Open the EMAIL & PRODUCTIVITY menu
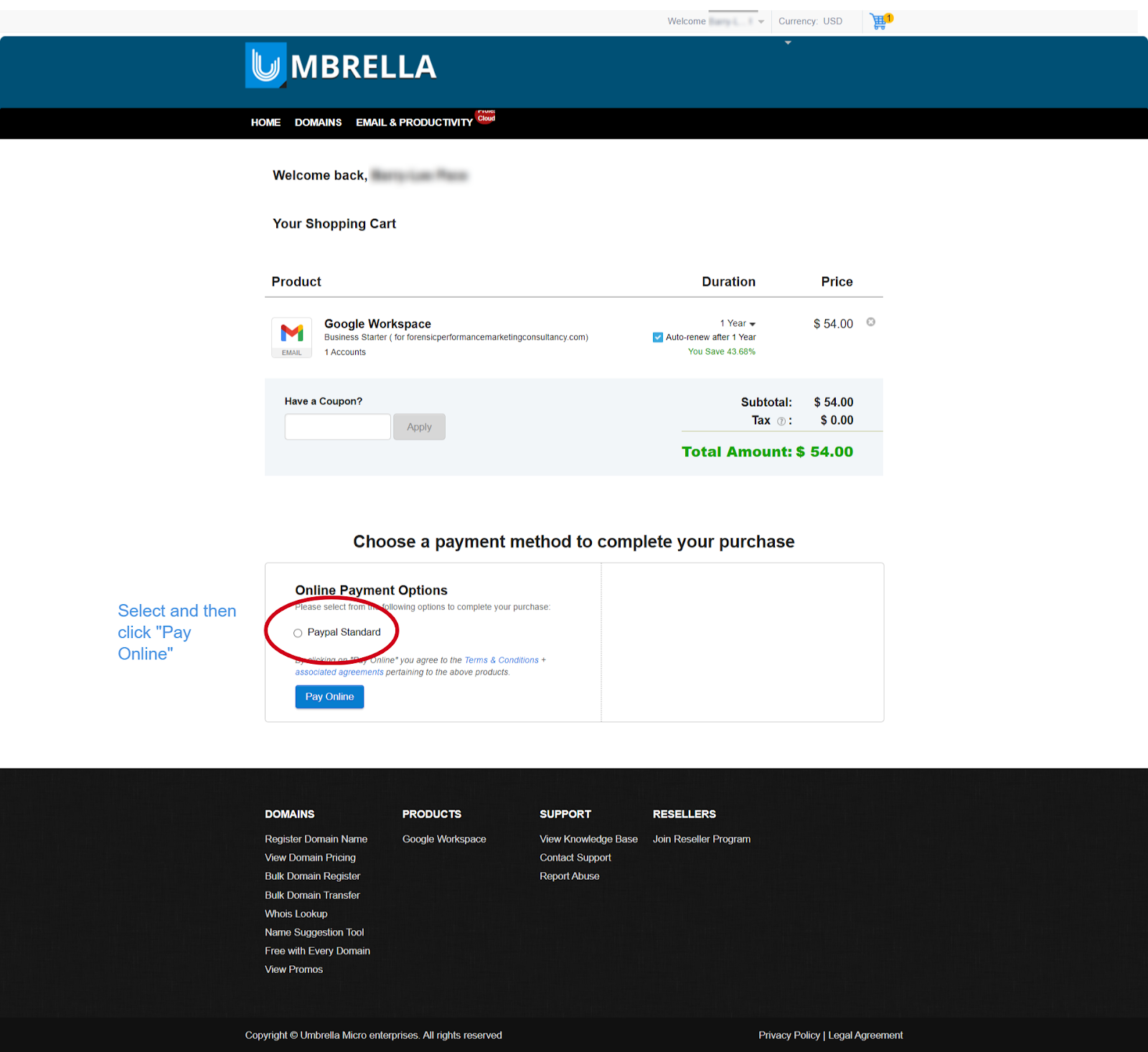Image resolution: width=1148 pixels, height=1052 pixels. 414,123
